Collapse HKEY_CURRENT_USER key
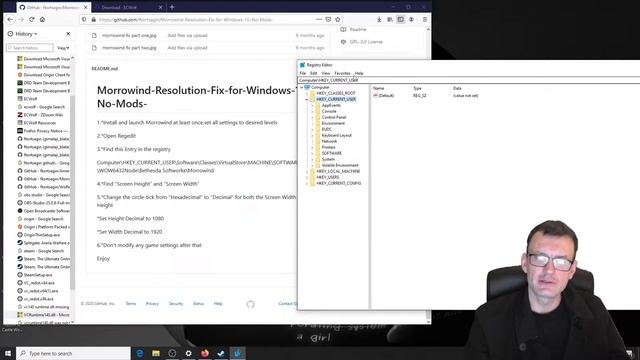This screenshot has height=360, width=640. click(307, 99)
